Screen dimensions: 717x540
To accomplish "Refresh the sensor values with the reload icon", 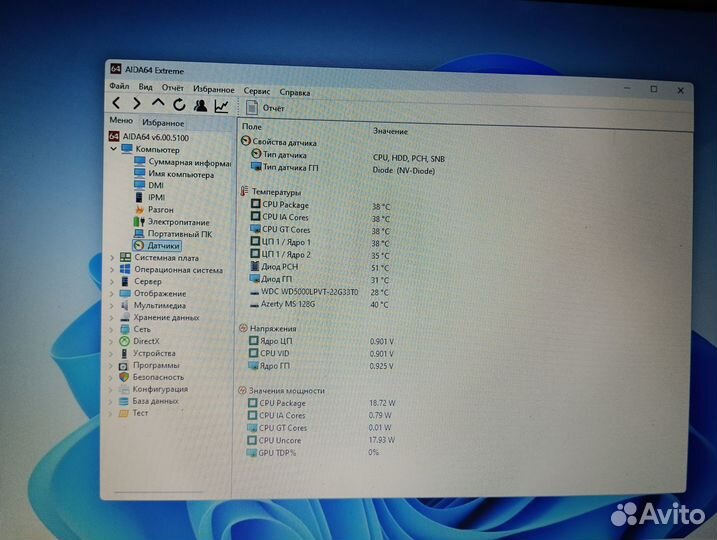I will pyautogui.click(x=179, y=105).
